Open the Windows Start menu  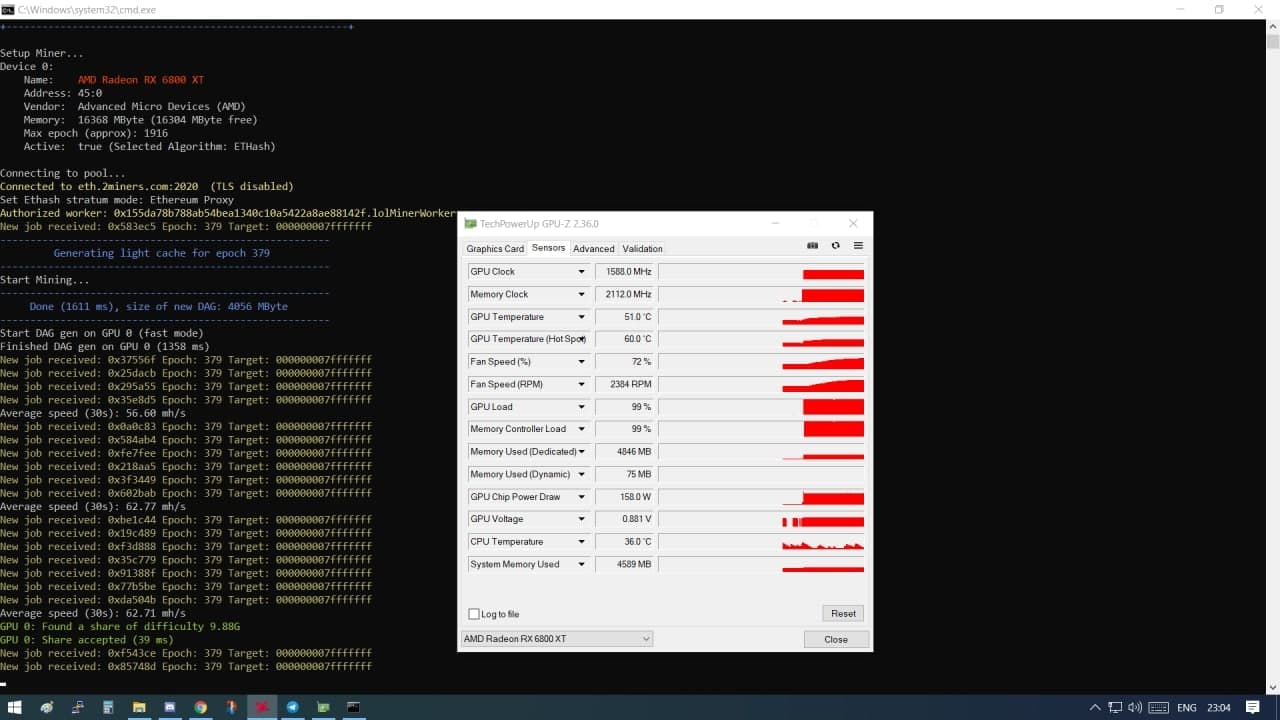click(x=15, y=707)
